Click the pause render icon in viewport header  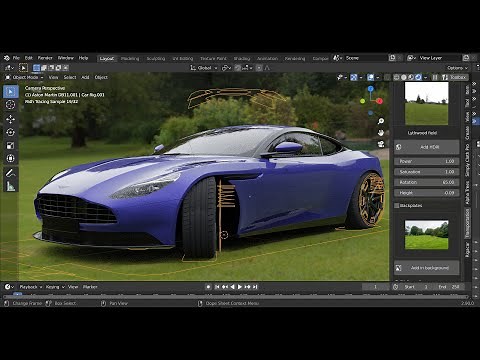tap(435, 77)
